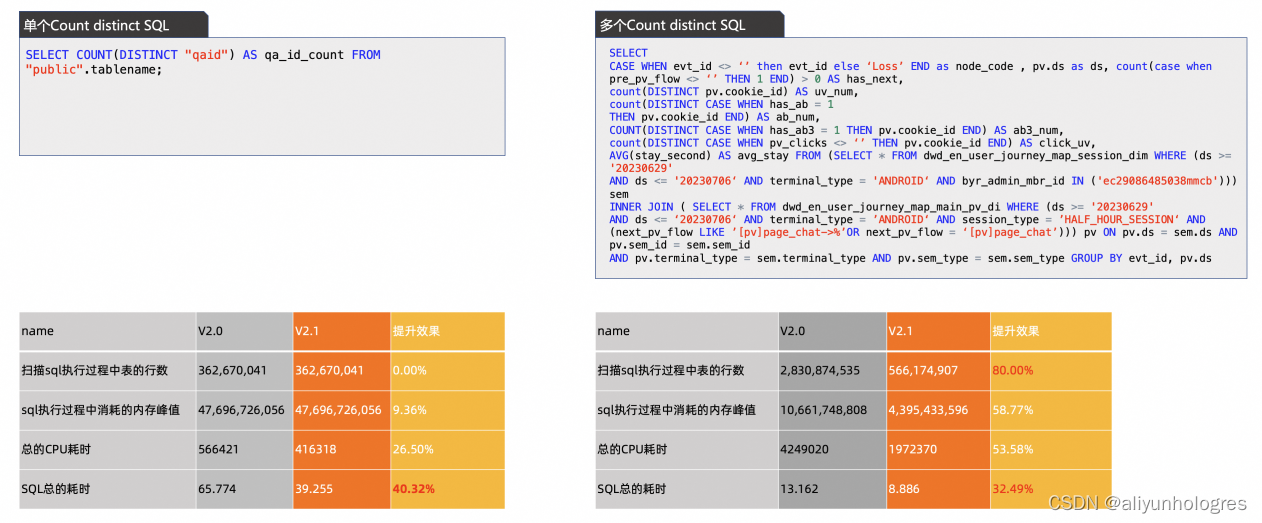Click 362,670,041 in the gray V2.0 column
The image size is (1262, 523).
tap(243, 370)
